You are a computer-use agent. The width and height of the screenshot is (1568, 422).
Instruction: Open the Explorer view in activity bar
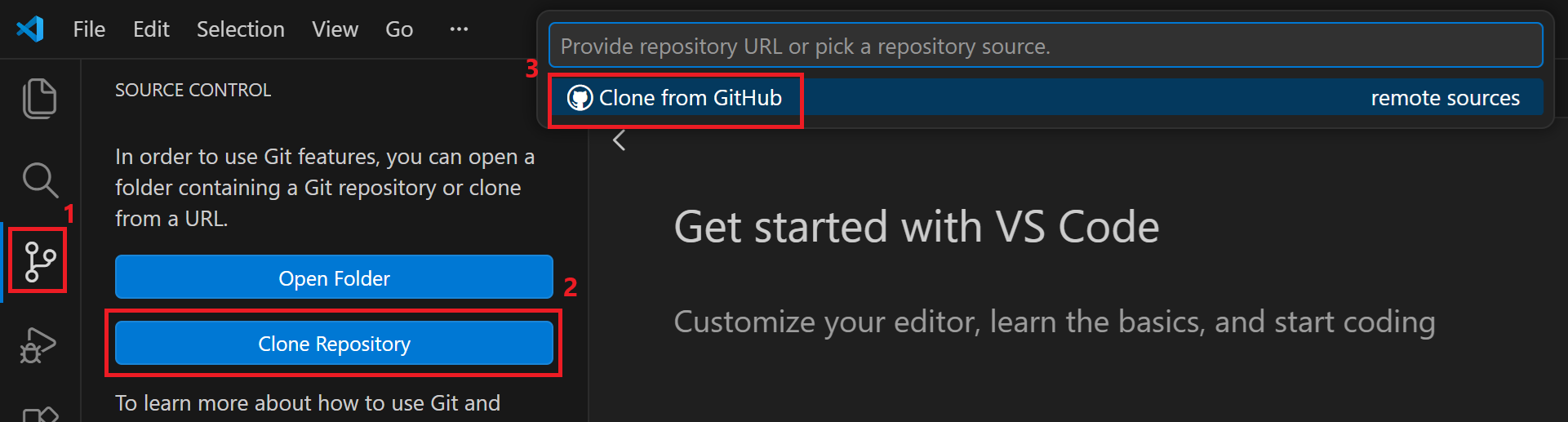(x=39, y=99)
